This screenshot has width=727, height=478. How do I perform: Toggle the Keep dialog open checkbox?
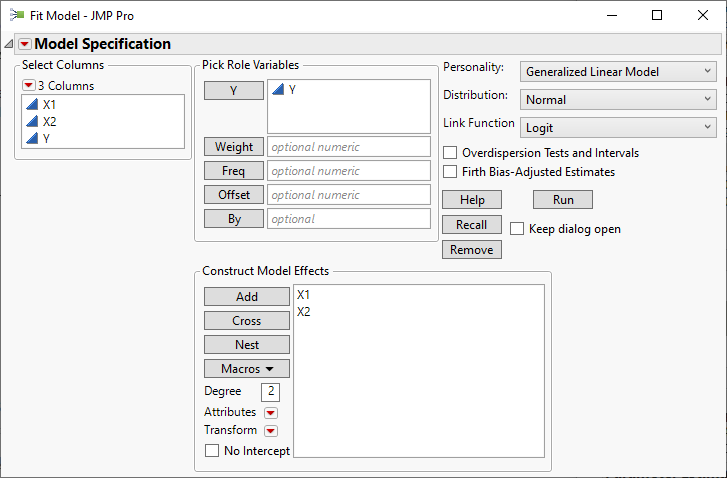(x=517, y=229)
